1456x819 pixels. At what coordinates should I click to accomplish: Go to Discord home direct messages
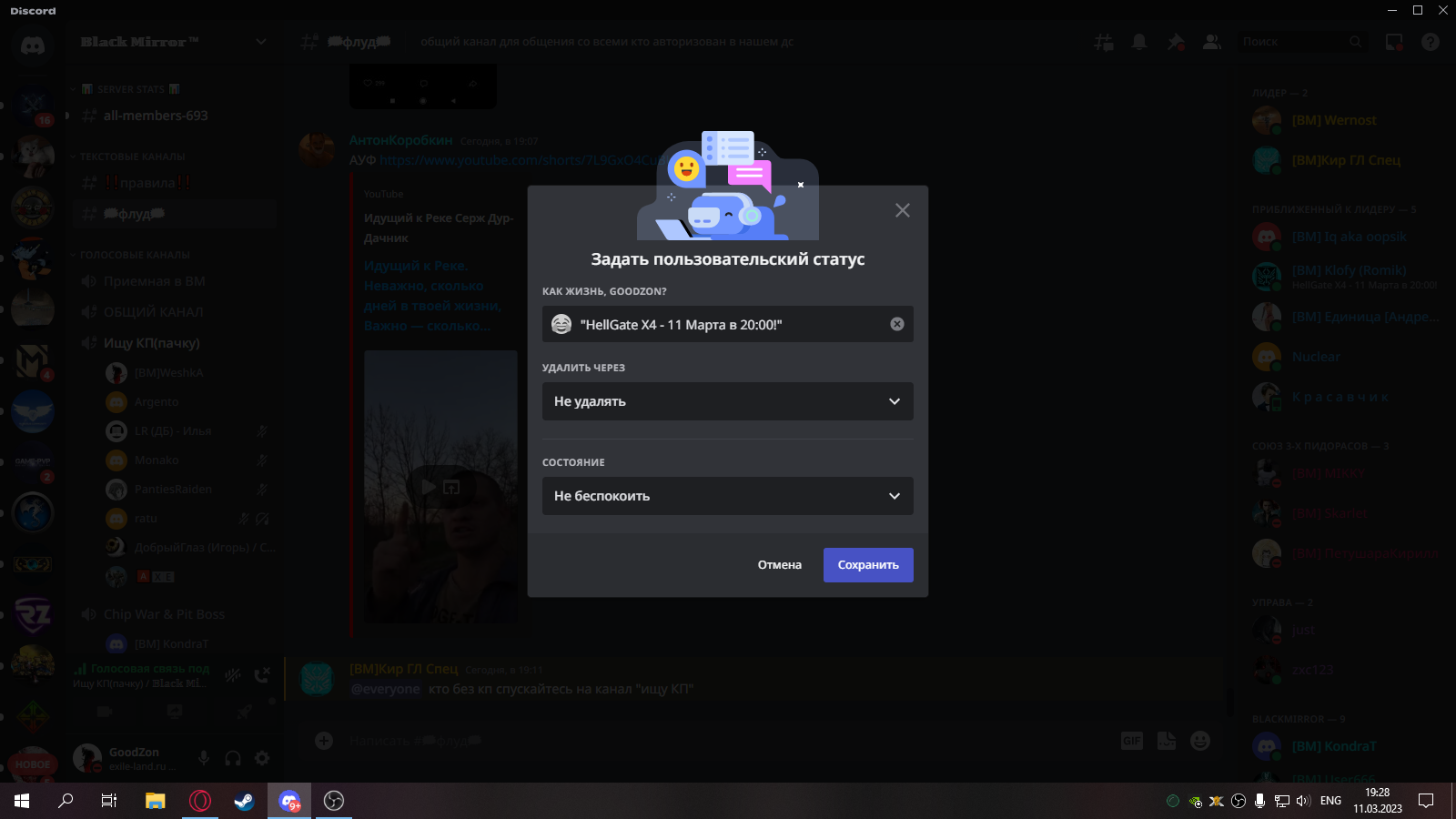click(33, 44)
